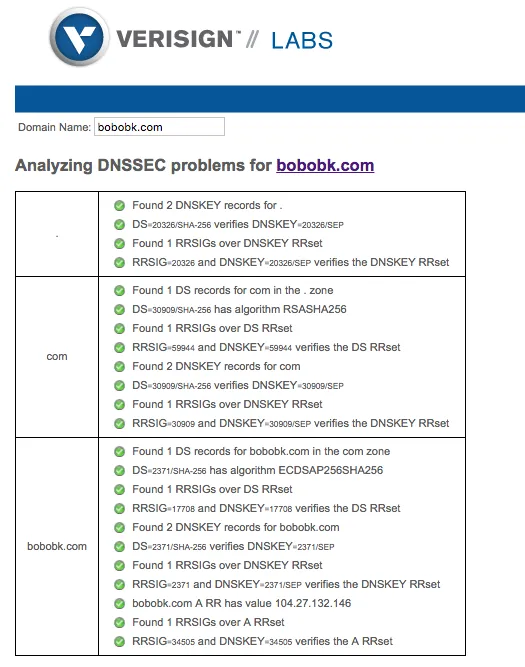The height and width of the screenshot is (667, 525).
Task: Click the 'bobobk.com' zone label cell
Action: pyautogui.click(x=57, y=546)
